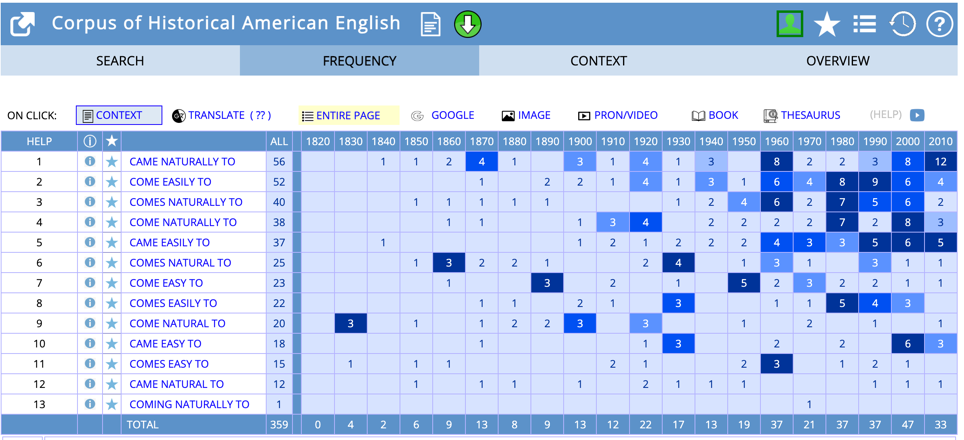Open the COME EASILY TO phrase link
The width and height of the screenshot is (964, 440).
pos(170,182)
